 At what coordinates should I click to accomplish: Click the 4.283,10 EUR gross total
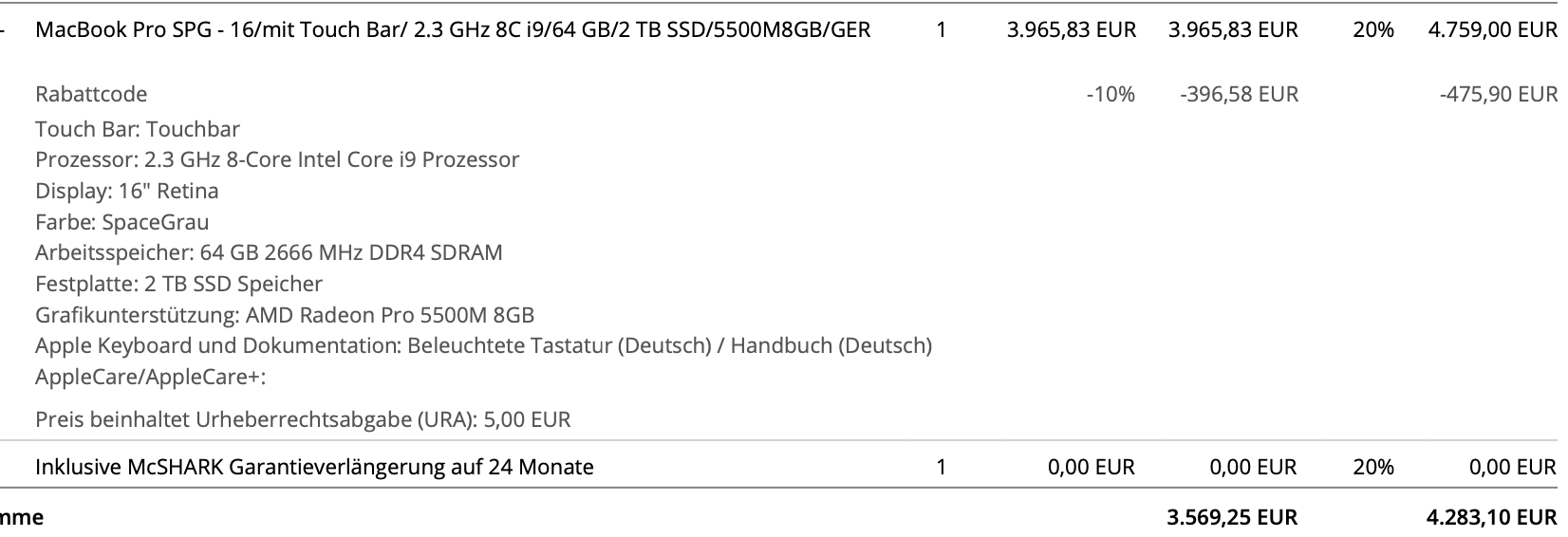point(1492,517)
